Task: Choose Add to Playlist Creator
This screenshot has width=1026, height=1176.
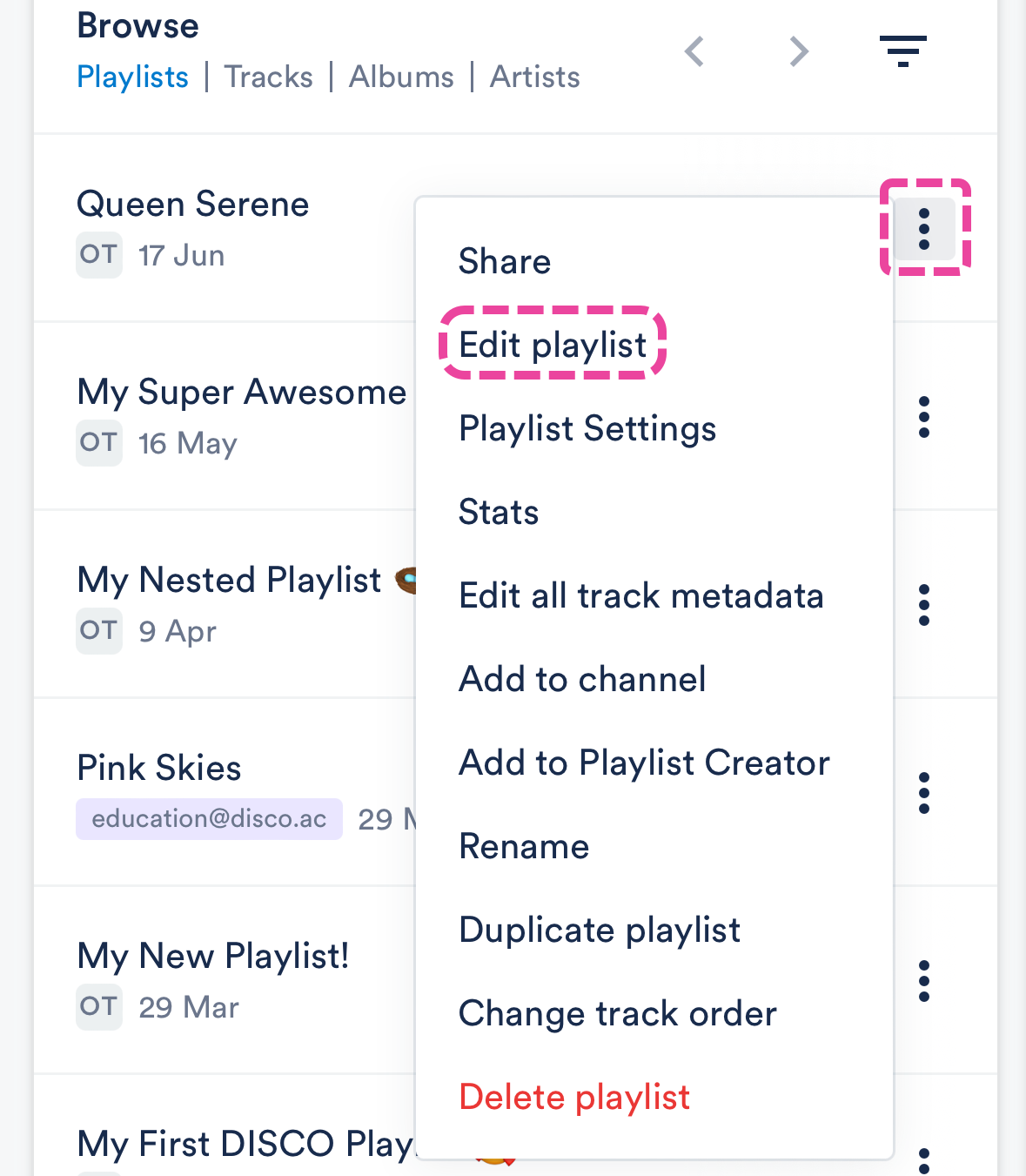Action: 644,763
